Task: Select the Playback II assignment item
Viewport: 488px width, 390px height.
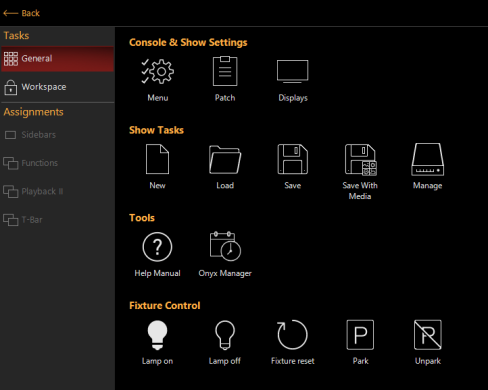Action: tap(57, 191)
